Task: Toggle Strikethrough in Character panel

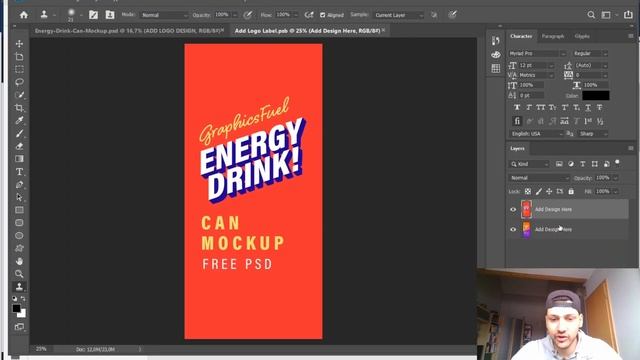Action: pyautogui.click(x=600, y=107)
